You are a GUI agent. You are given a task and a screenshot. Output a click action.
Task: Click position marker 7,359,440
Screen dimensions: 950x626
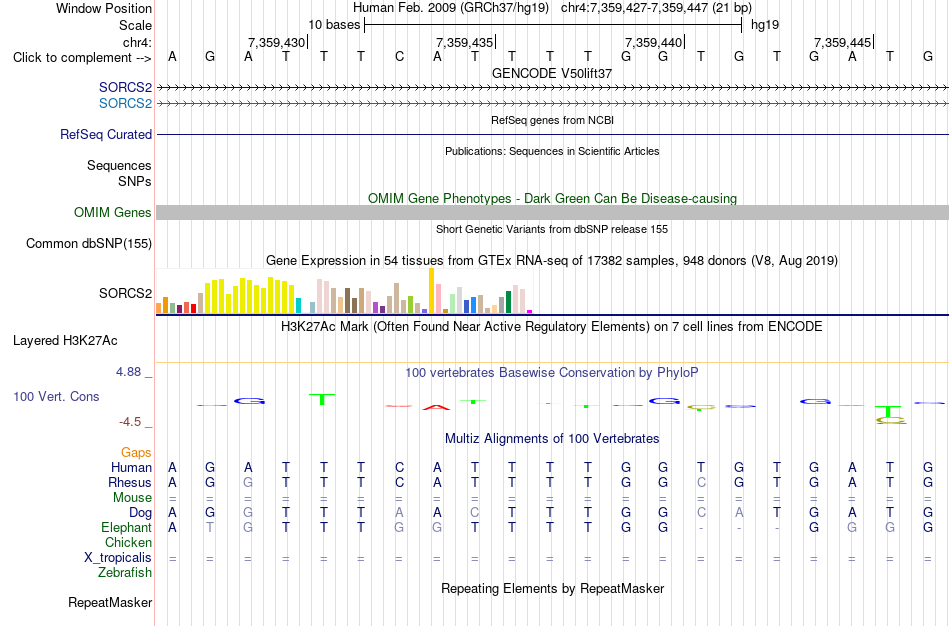tap(654, 42)
